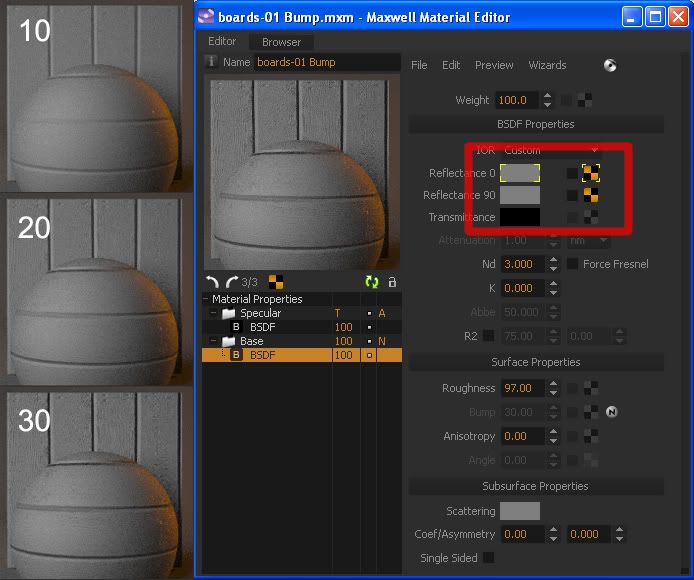Toggle the Anisotropy texture enable checkbox
This screenshot has height=580, width=694.
pos(572,436)
